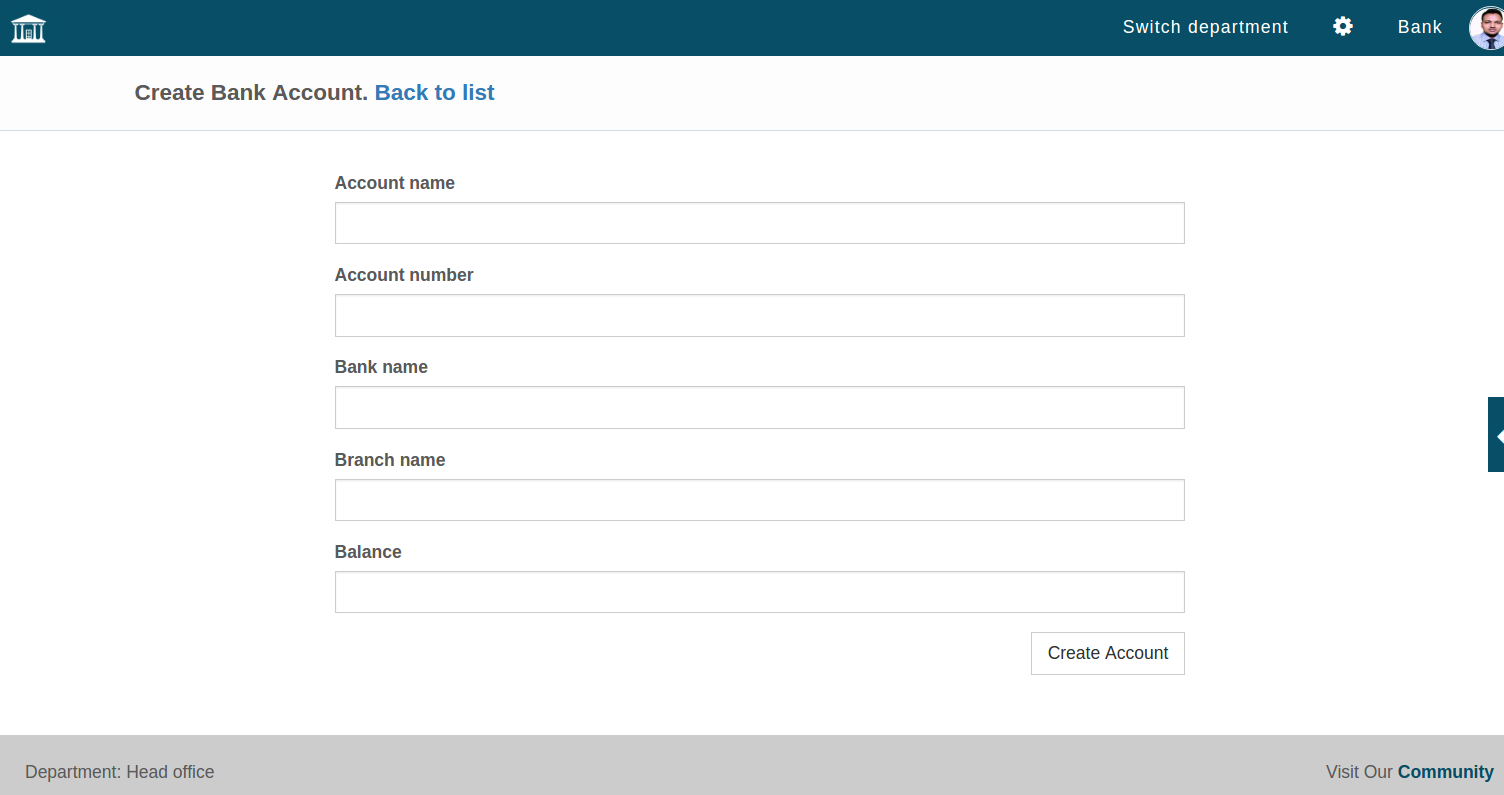1504x795 pixels.
Task: Click the Department: Head office text
Action: tap(119, 771)
